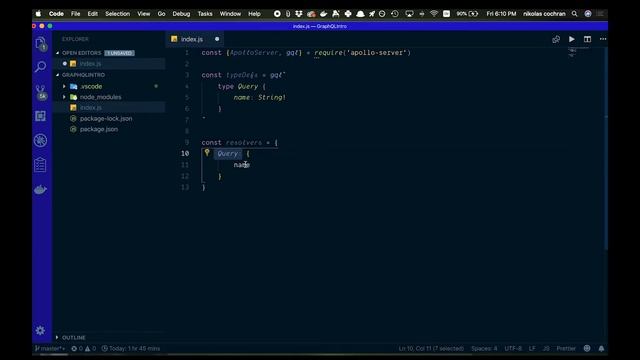Image resolution: width=640 pixels, height=360 pixels.
Task: Open the Window menu
Action: pyautogui.click(x=230, y=14)
